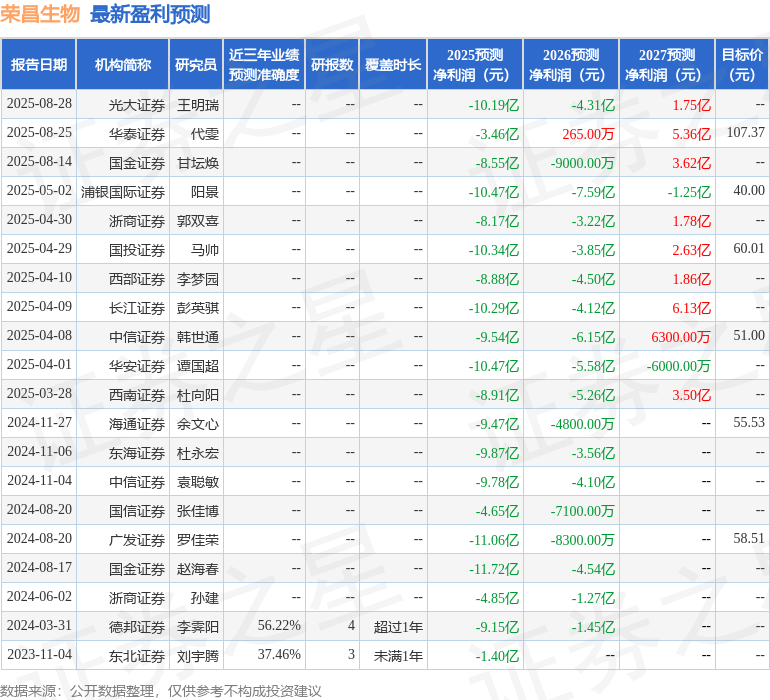The width and height of the screenshot is (770, 700).
Task: Click the 2025预测净利润 column header
Action: coord(475,65)
